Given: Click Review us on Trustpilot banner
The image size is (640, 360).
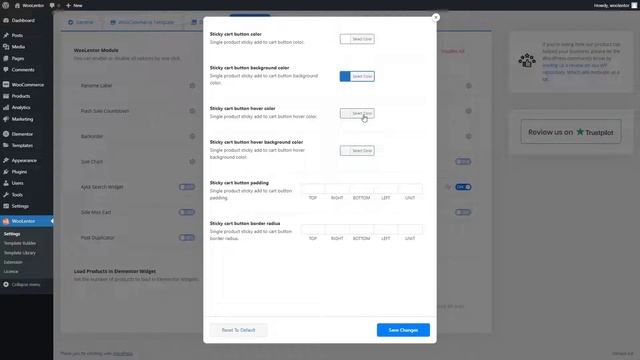Looking at the screenshot, I should click(x=571, y=132).
